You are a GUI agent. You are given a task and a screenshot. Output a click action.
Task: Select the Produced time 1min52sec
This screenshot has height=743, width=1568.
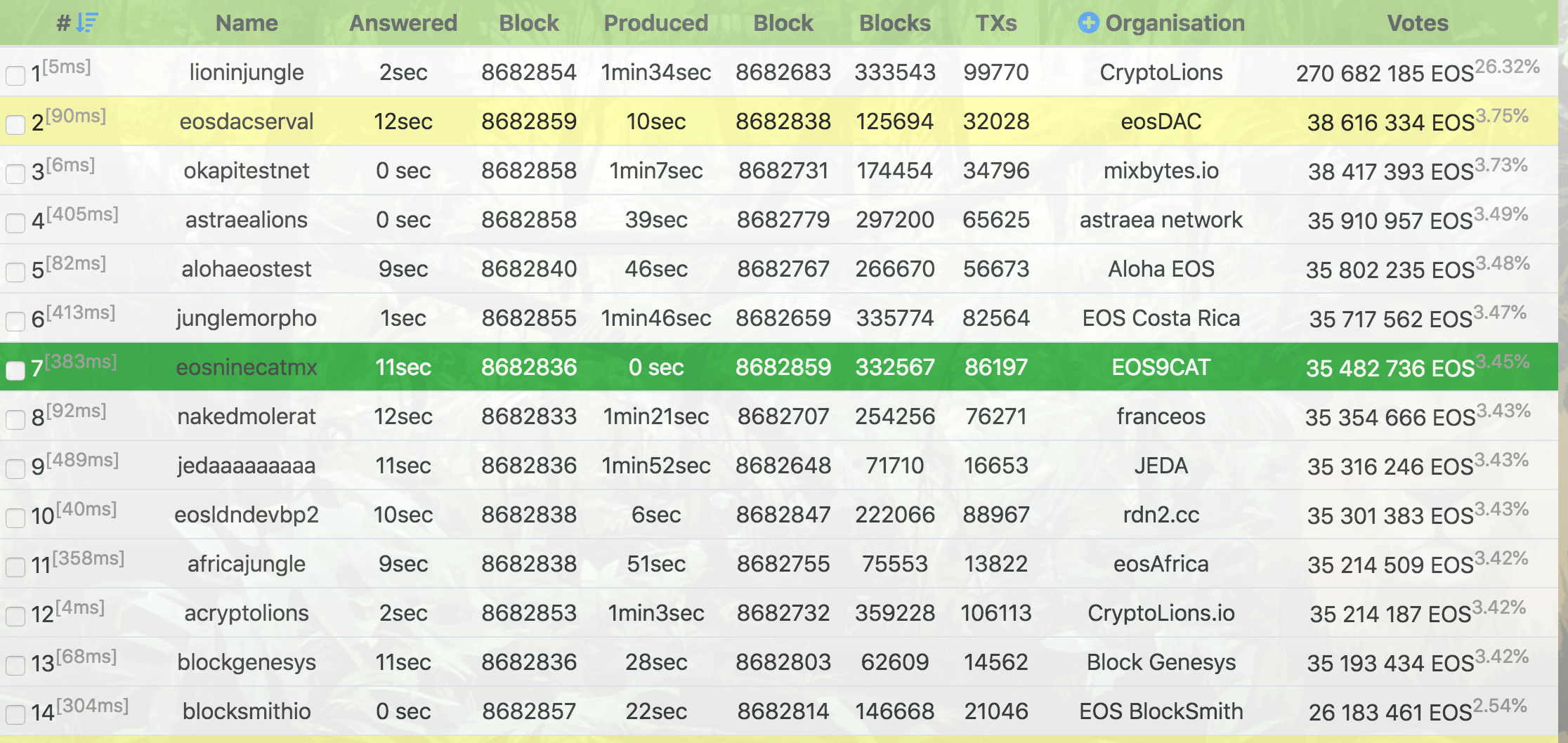656,466
